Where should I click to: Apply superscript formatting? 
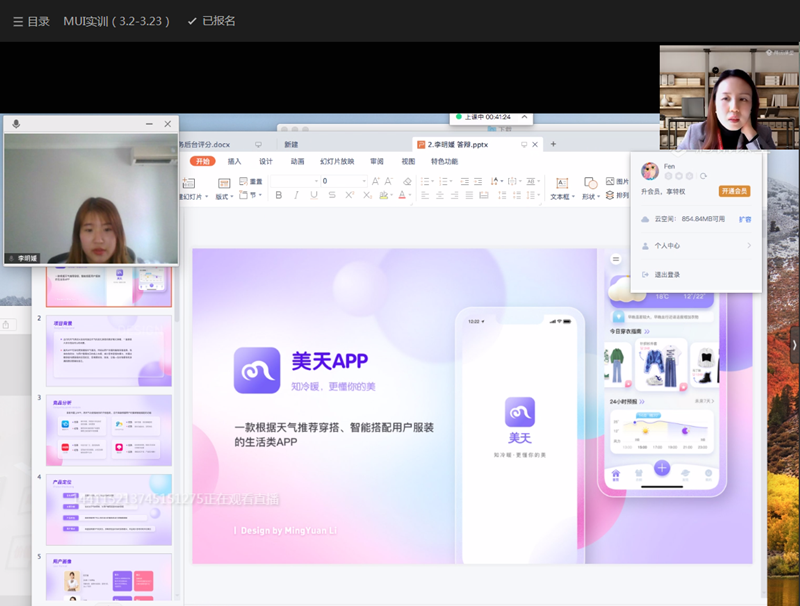(349, 195)
